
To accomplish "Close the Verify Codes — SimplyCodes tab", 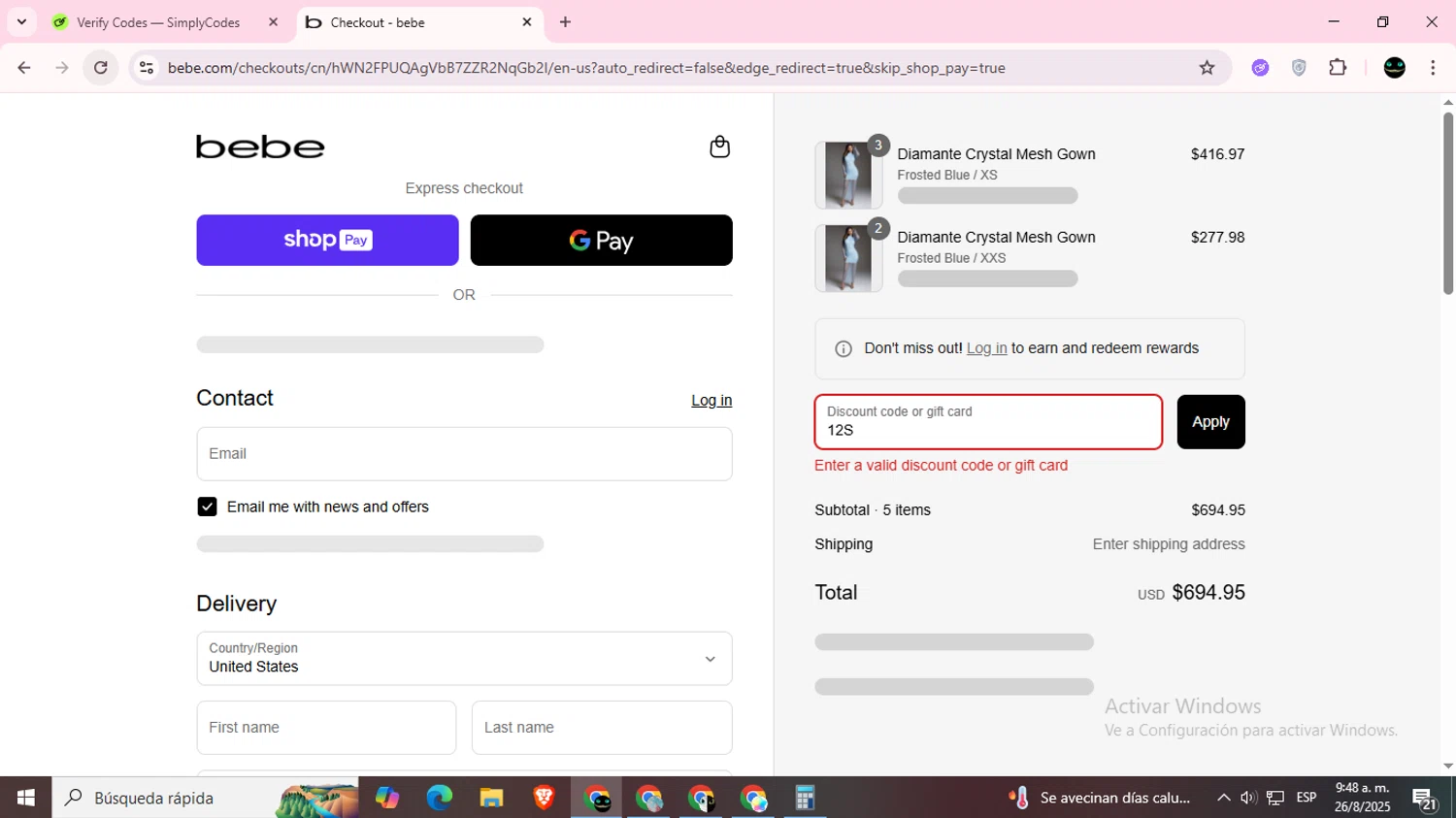I will [x=274, y=21].
